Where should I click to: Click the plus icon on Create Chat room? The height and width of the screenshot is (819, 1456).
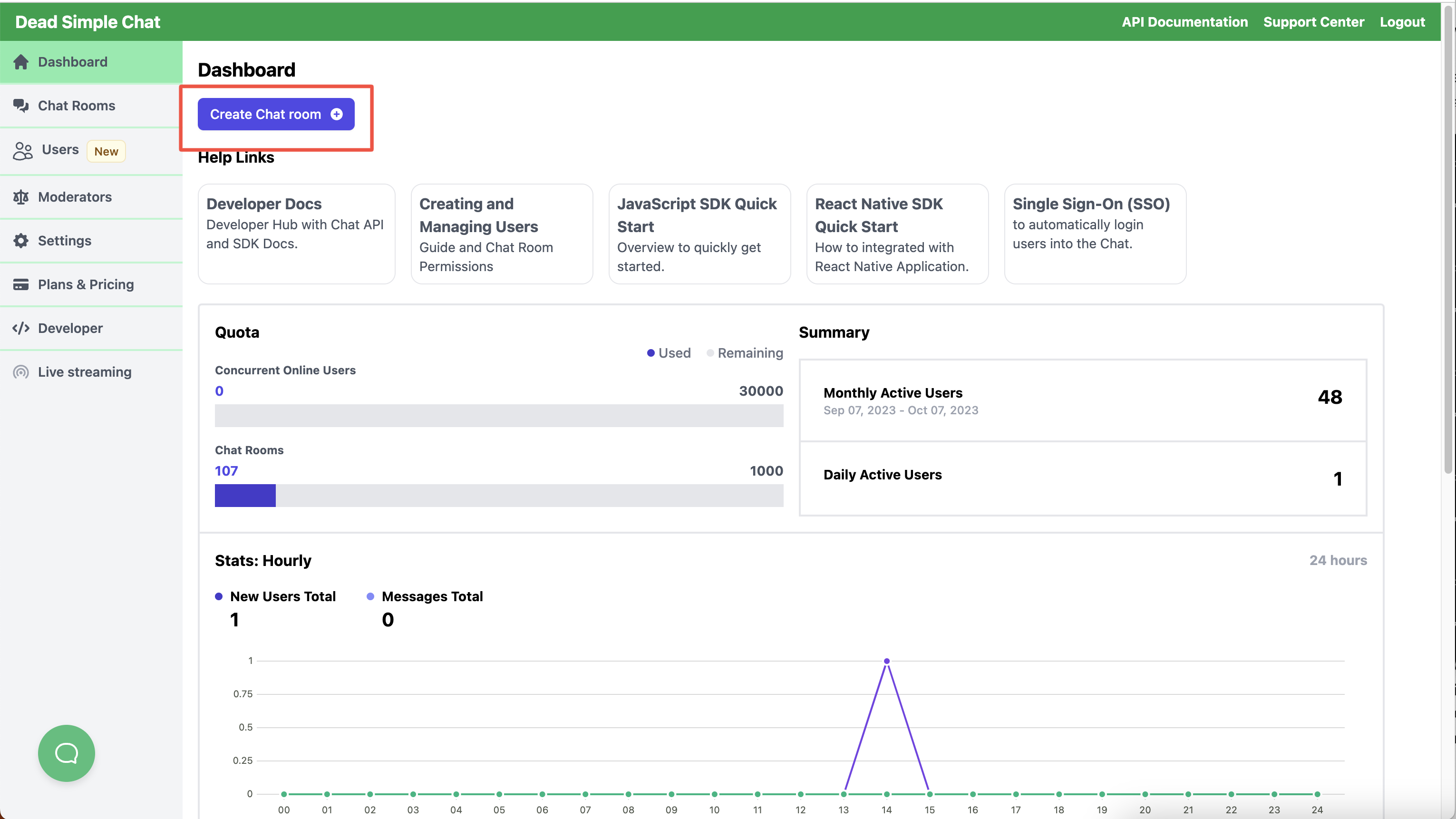point(337,114)
